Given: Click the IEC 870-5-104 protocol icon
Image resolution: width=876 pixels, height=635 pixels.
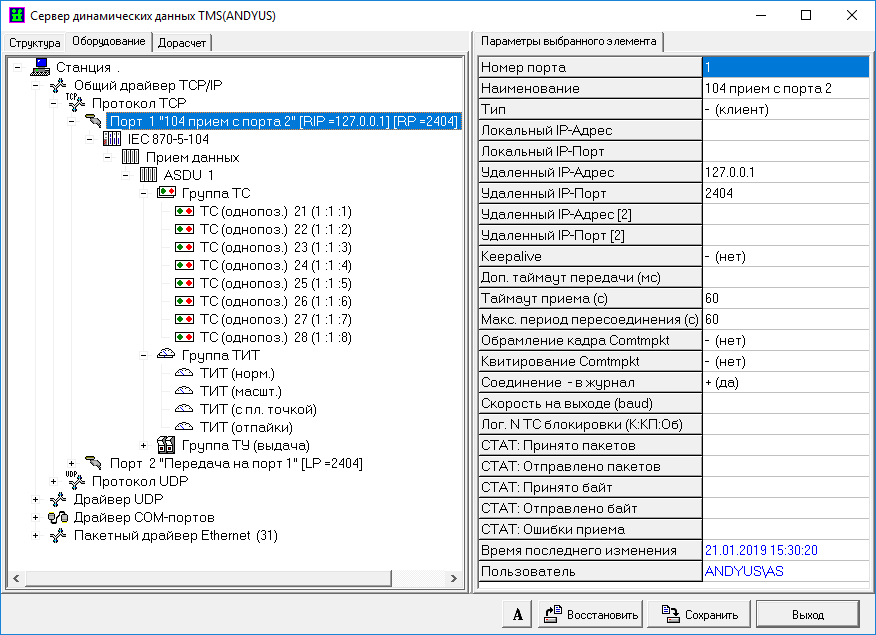Looking at the screenshot, I should click(x=112, y=139).
